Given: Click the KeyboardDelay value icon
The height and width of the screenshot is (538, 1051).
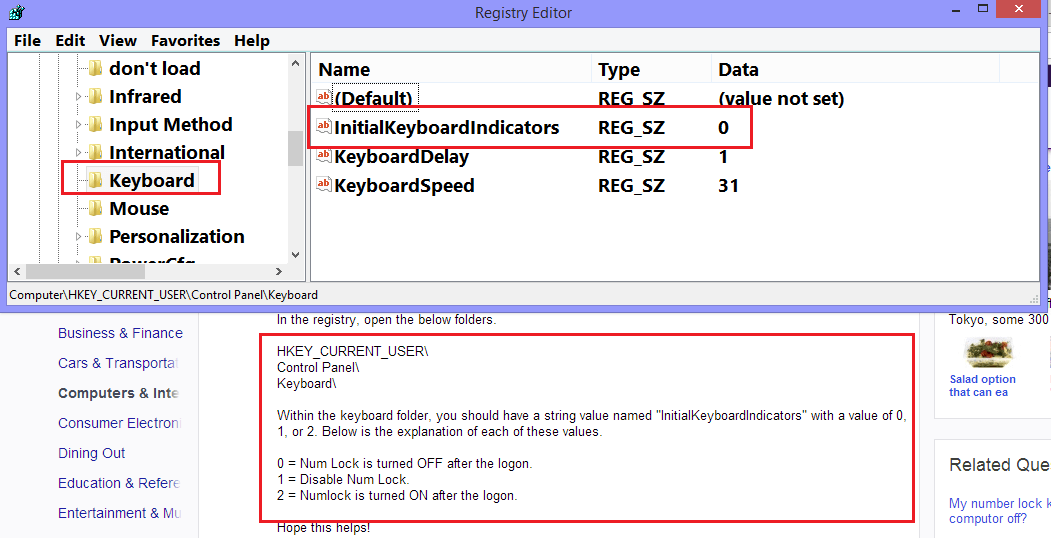Looking at the screenshot, I should point(323,157).
